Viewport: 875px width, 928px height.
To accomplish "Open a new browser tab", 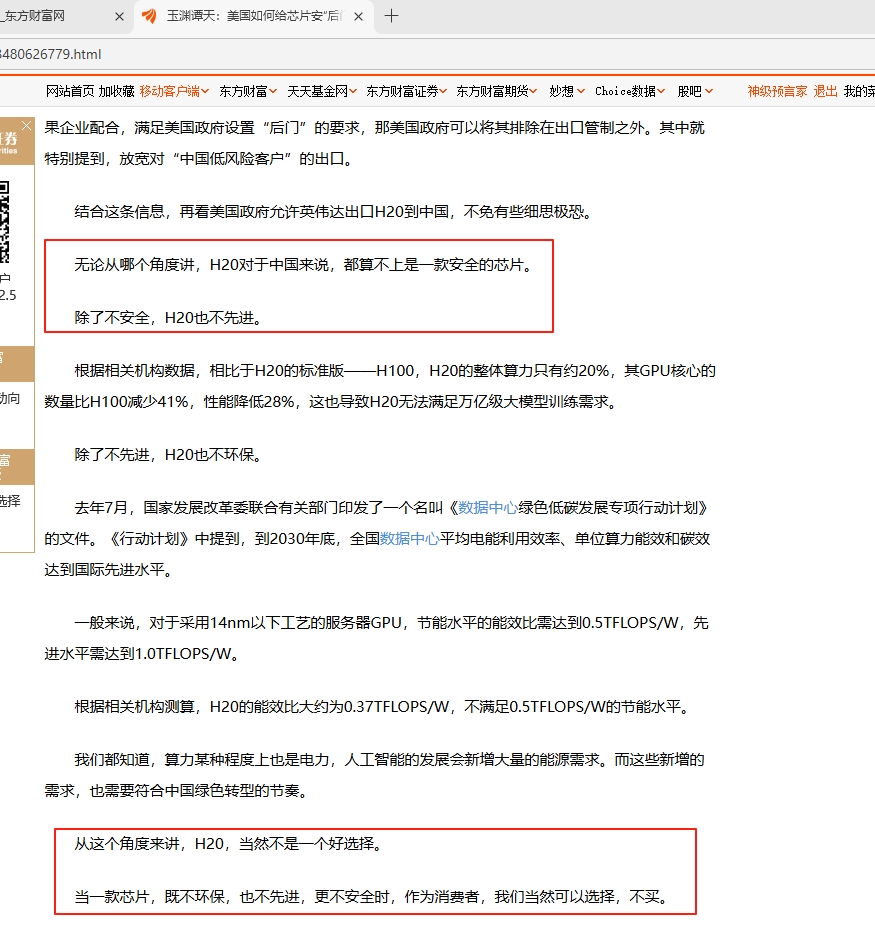I will pos(391,16).
